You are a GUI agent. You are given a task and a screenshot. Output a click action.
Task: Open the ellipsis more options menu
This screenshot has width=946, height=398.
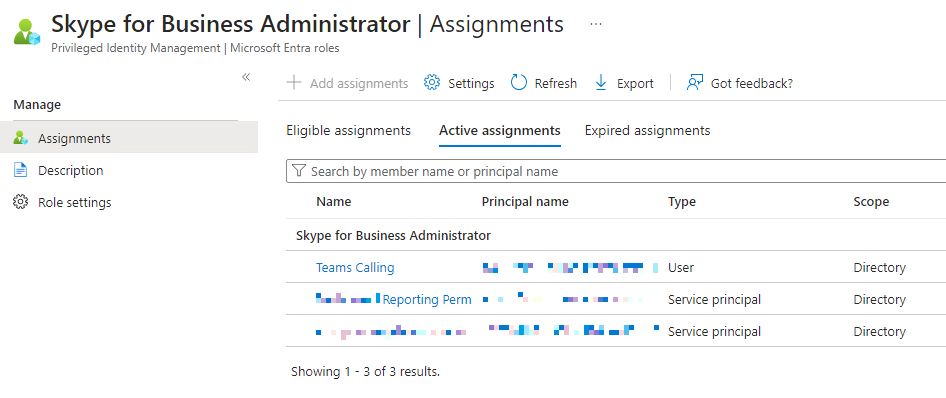coord(595,24)
